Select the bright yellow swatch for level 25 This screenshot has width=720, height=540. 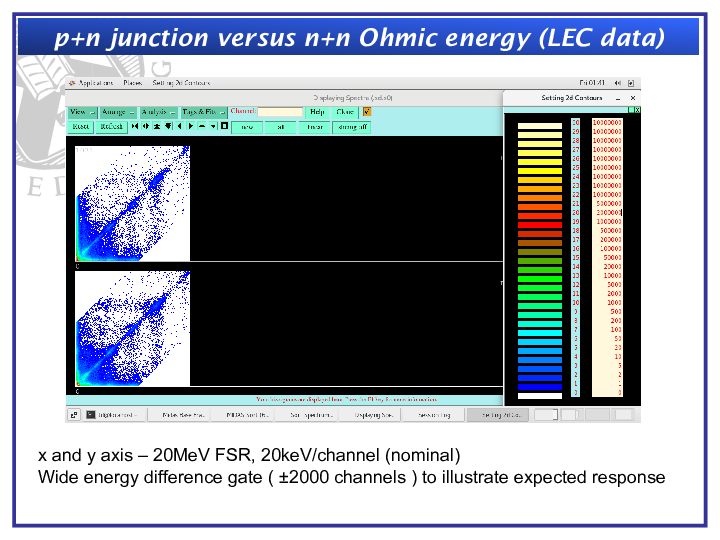pyautogui.click(x=540, y=171)
